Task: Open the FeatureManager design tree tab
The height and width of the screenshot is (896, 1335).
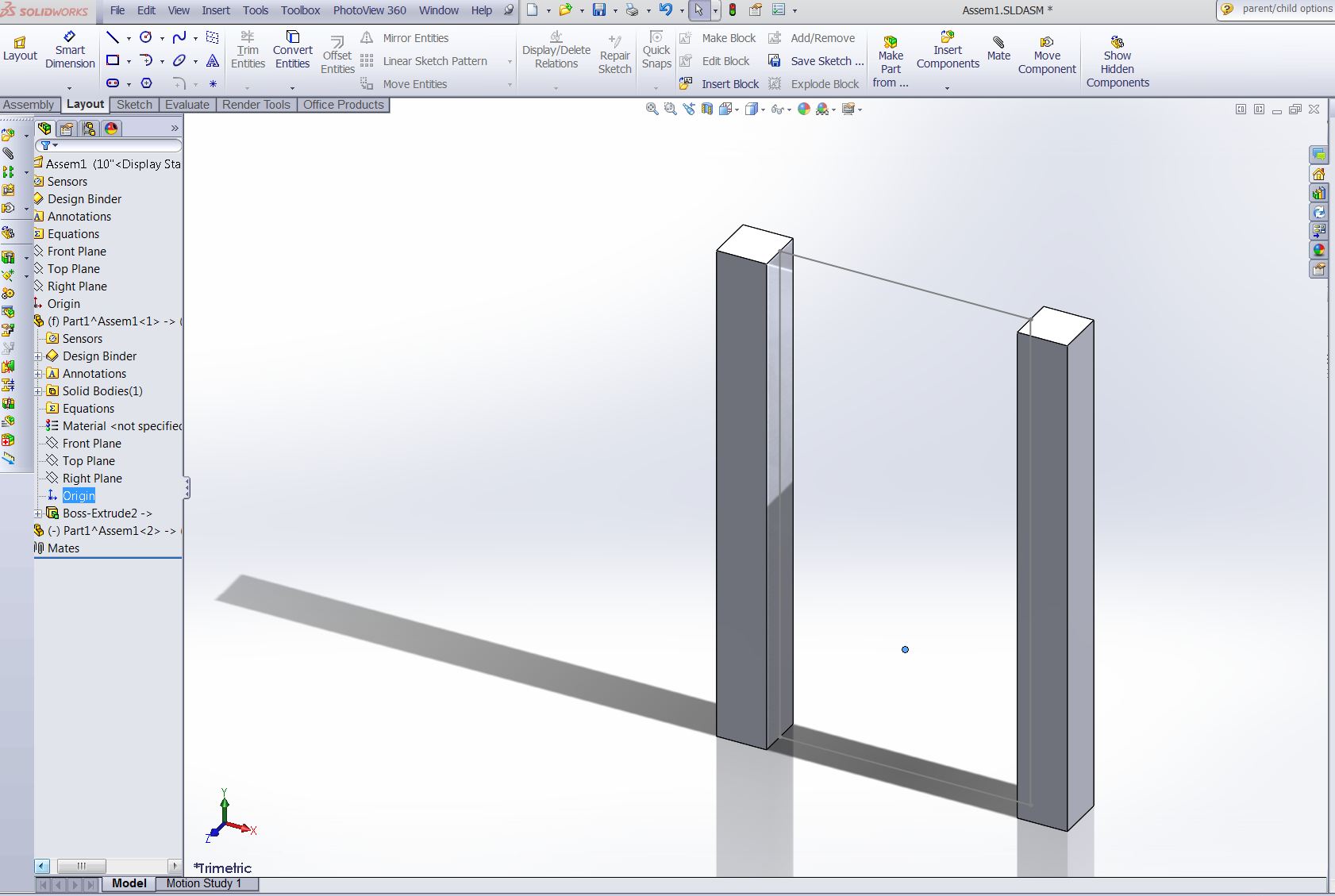Action: tap(45, 128)
